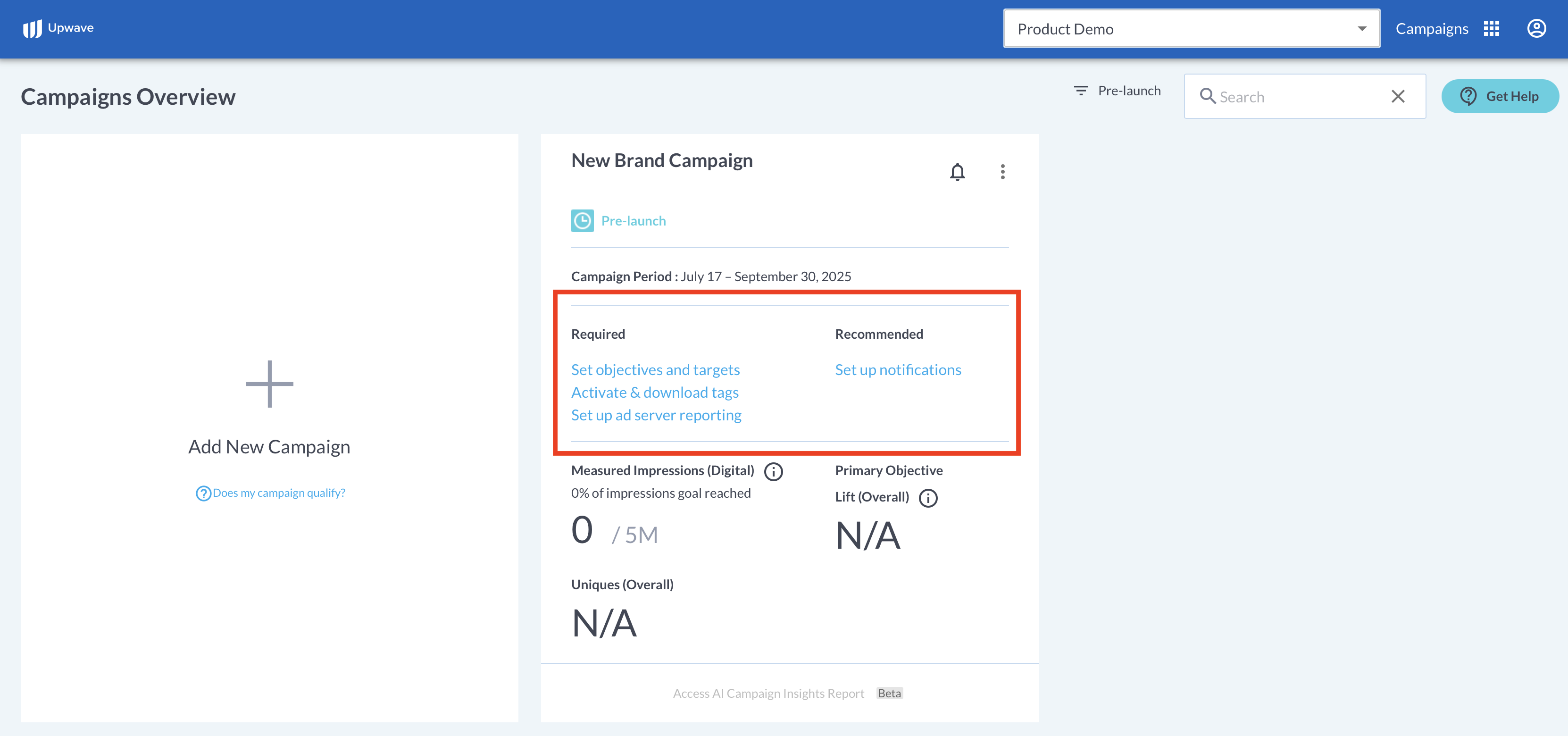Screen dimensions: 1568x736
Task: Expand the Product Demo dropdown
Action: pos(1191,29)
